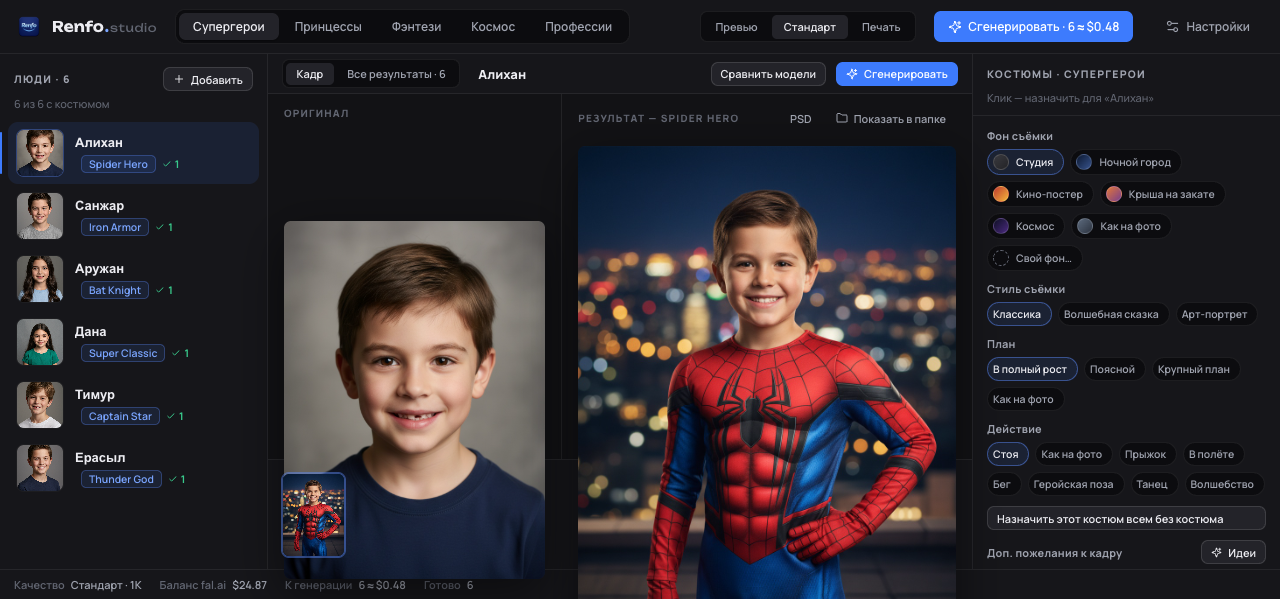Click the green checkmark next to Bat Knight
This screenshot has height=599, width=1280.
[x=160, y=290]
